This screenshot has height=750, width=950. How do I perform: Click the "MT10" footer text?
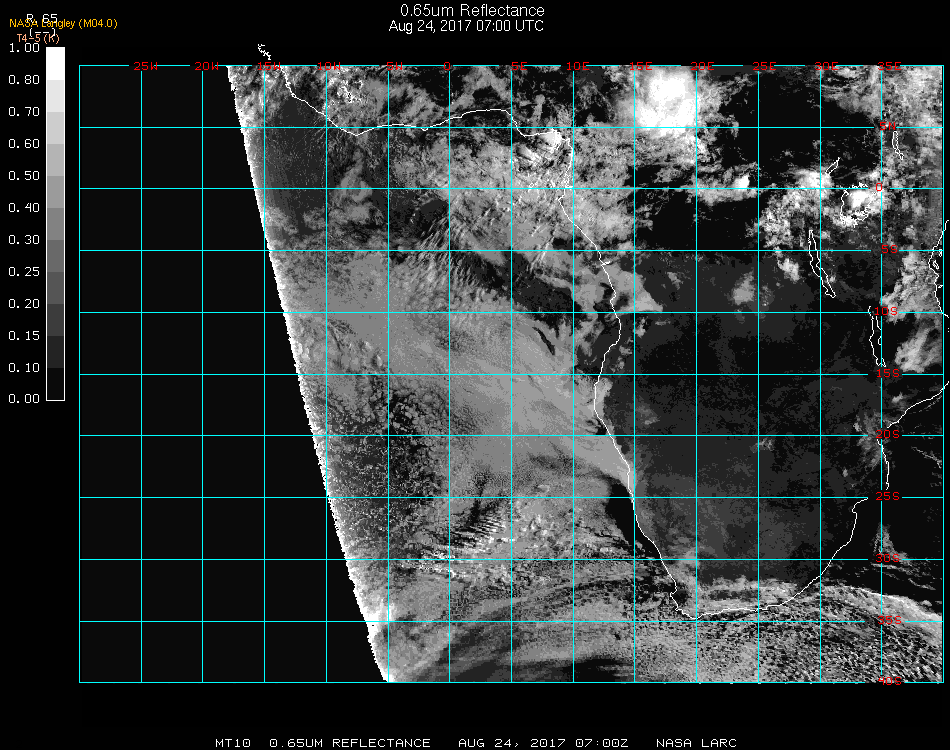point(233,743)
